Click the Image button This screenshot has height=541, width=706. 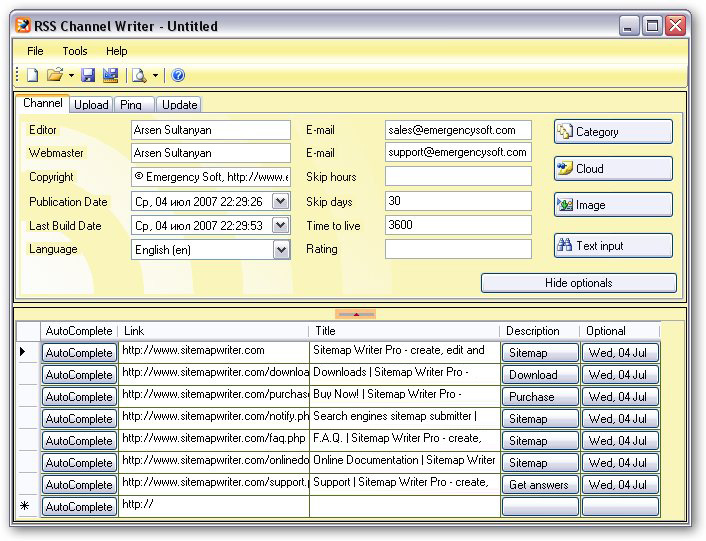pyautogui.click(x=613, y=205)
